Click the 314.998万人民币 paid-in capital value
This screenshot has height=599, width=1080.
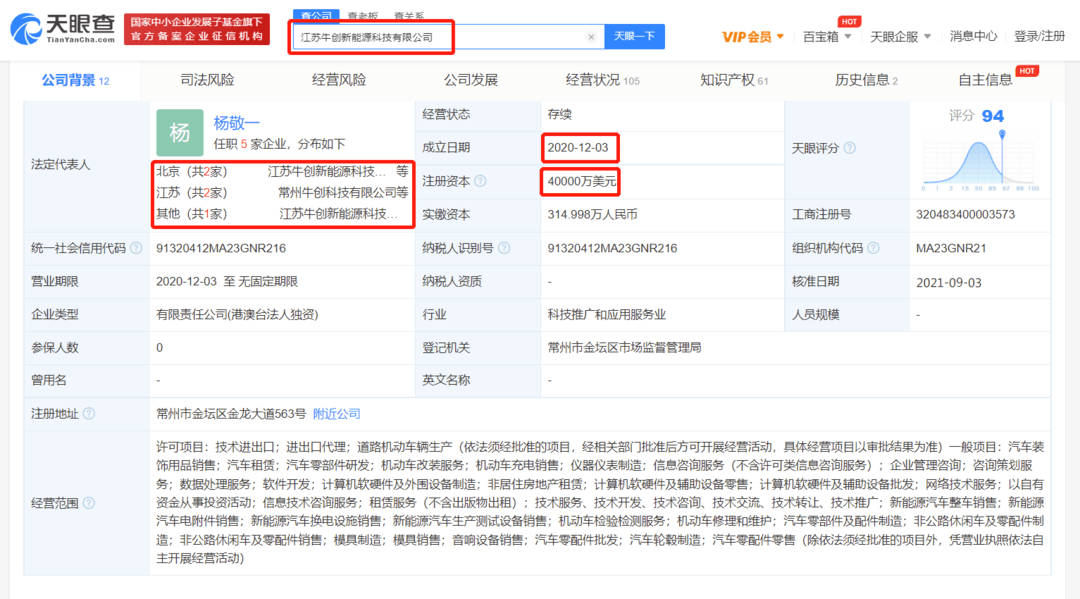(592, 215)
